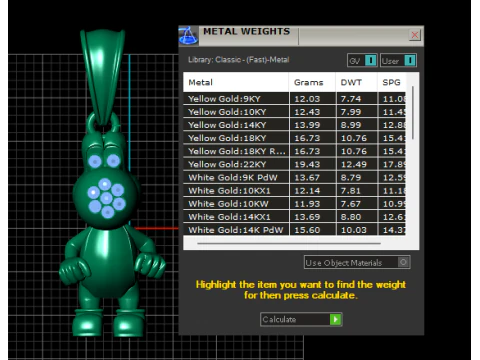The height and width of the screenshot is (360, 480).
Task: Select the White Gold:14KX1 row
Action: [x=294, y=217]
